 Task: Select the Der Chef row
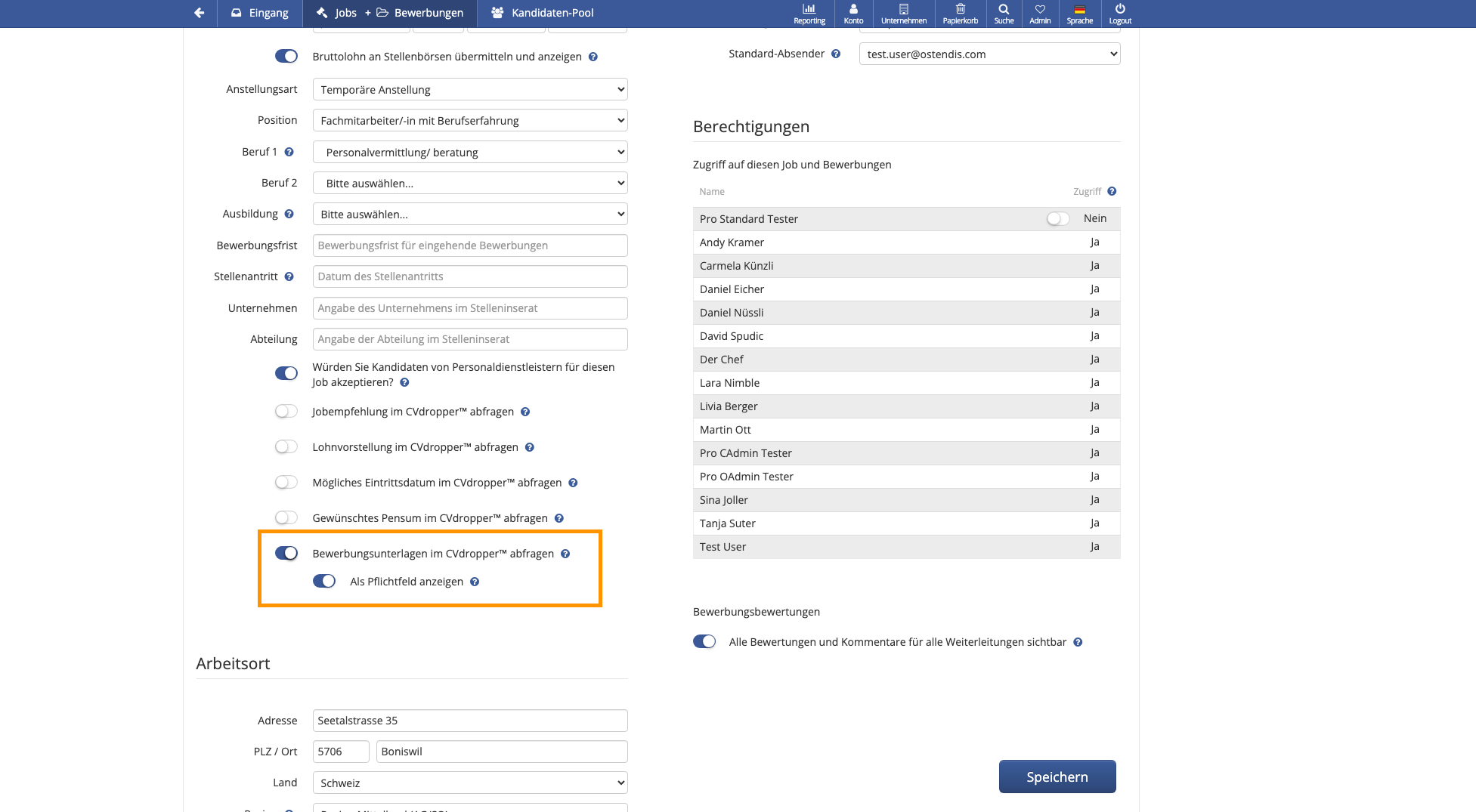click(906, 360)
